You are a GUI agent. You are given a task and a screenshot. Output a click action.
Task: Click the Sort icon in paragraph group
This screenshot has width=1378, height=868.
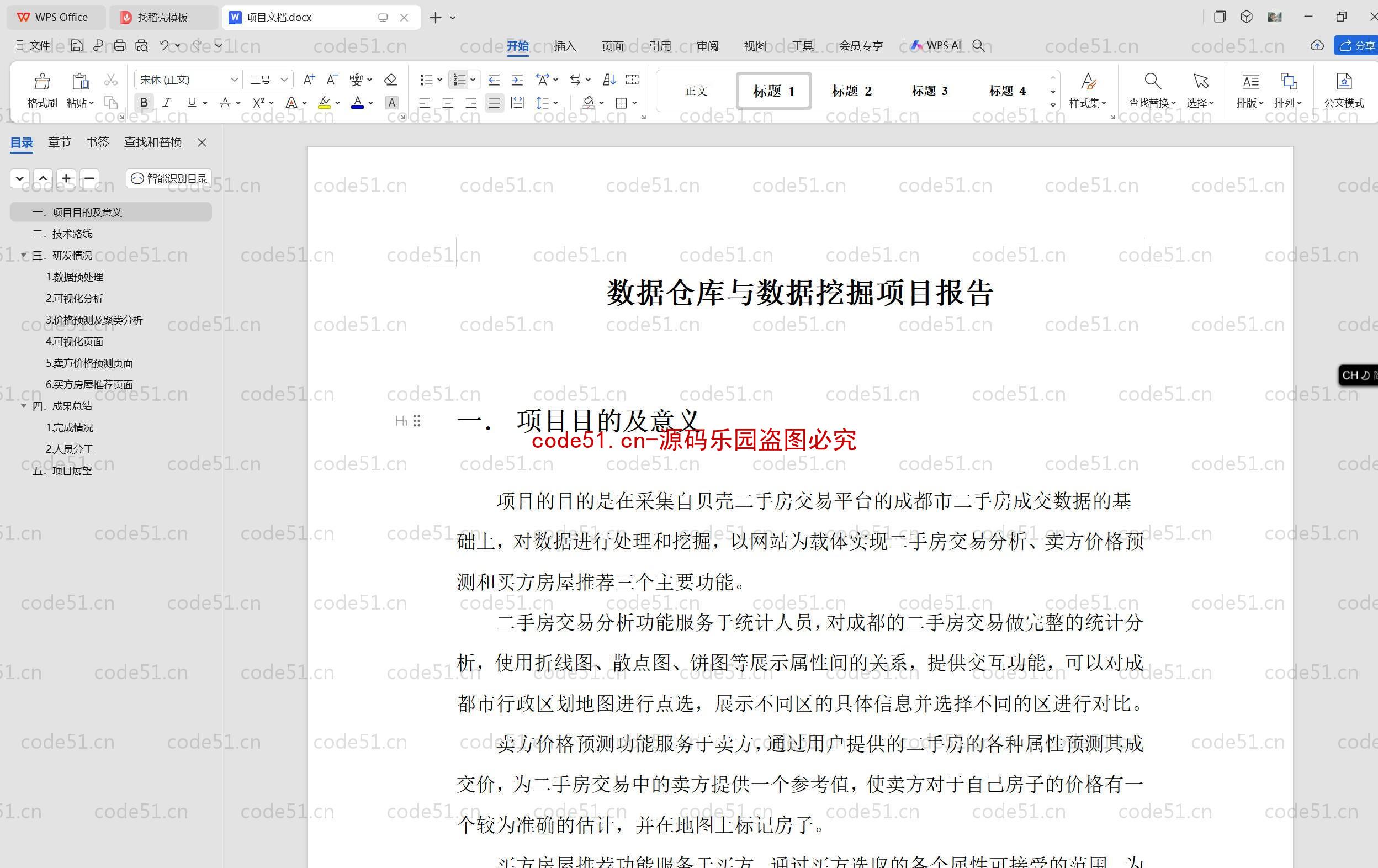pyautogui.click(x=609, y=80)
